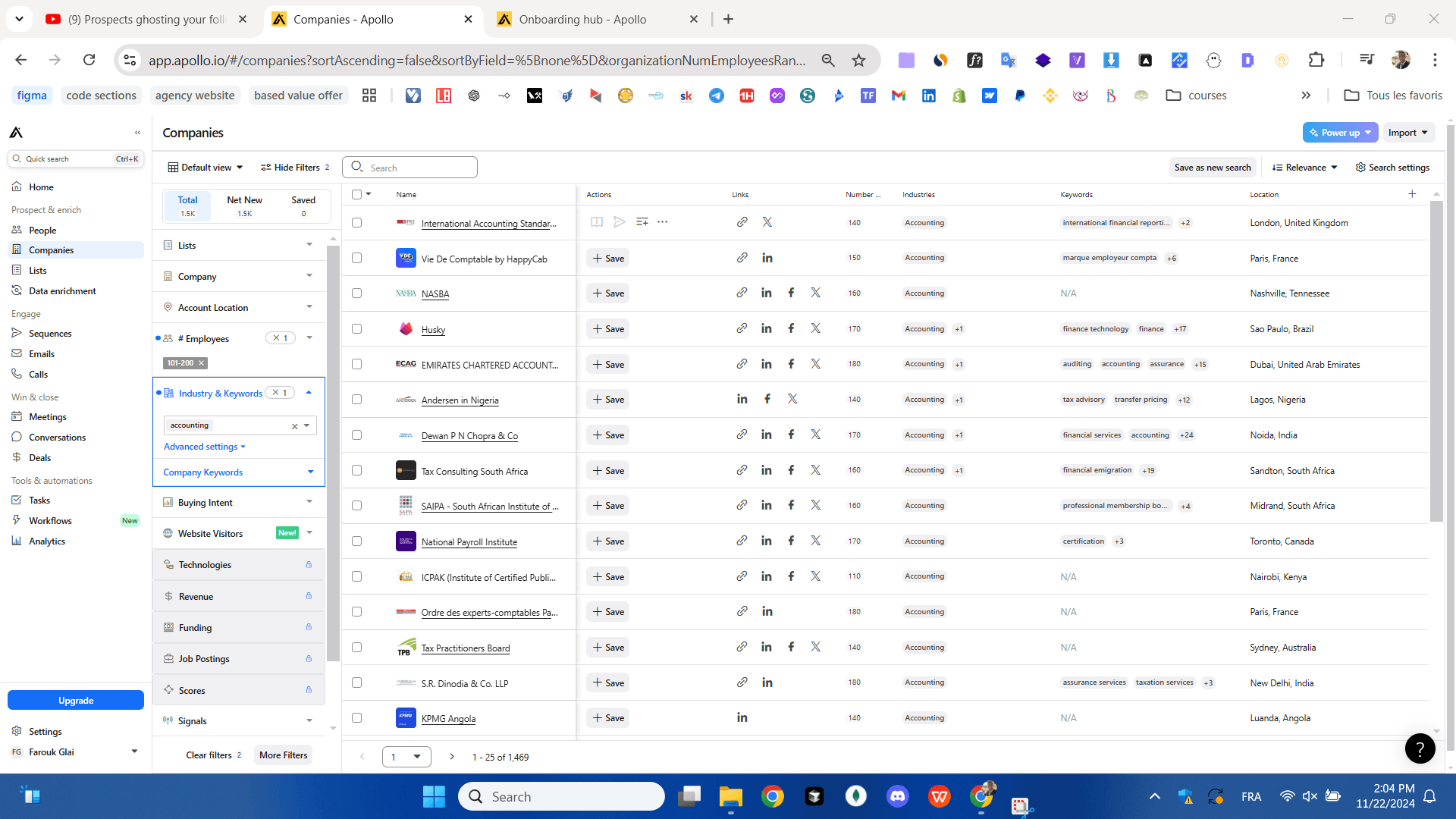This screenshot has width=1456, height=819.
Task: Open File Explorer from the taskbar
Action: [x=730, y=796]
